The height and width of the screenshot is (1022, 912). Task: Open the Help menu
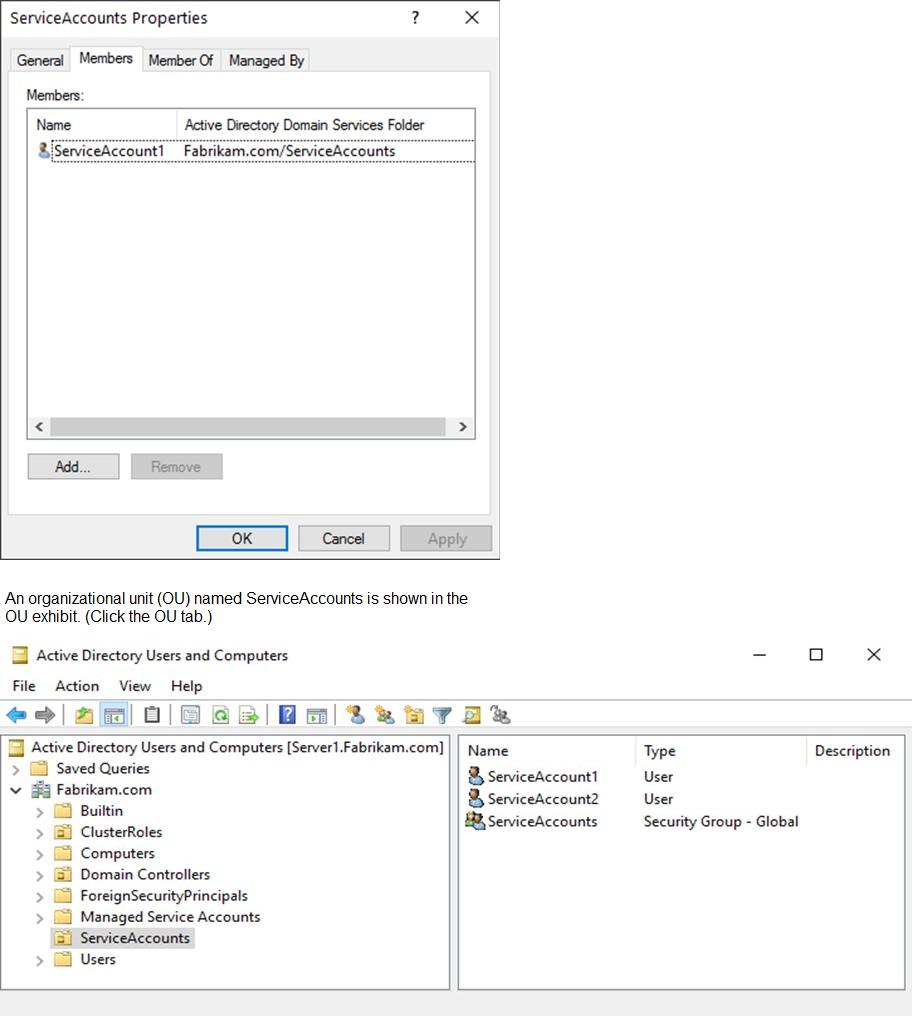point(186,686)
